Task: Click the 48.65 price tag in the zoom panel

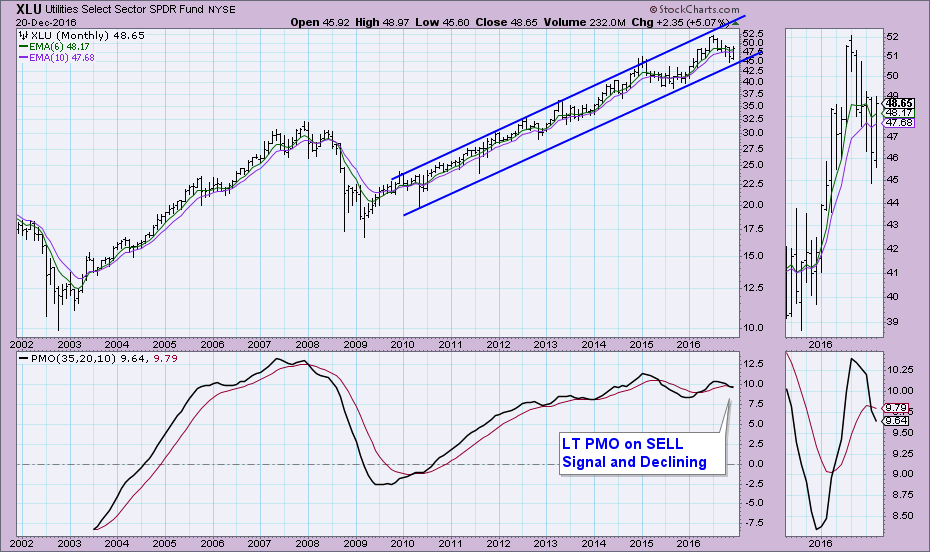Action: [900, 103]
